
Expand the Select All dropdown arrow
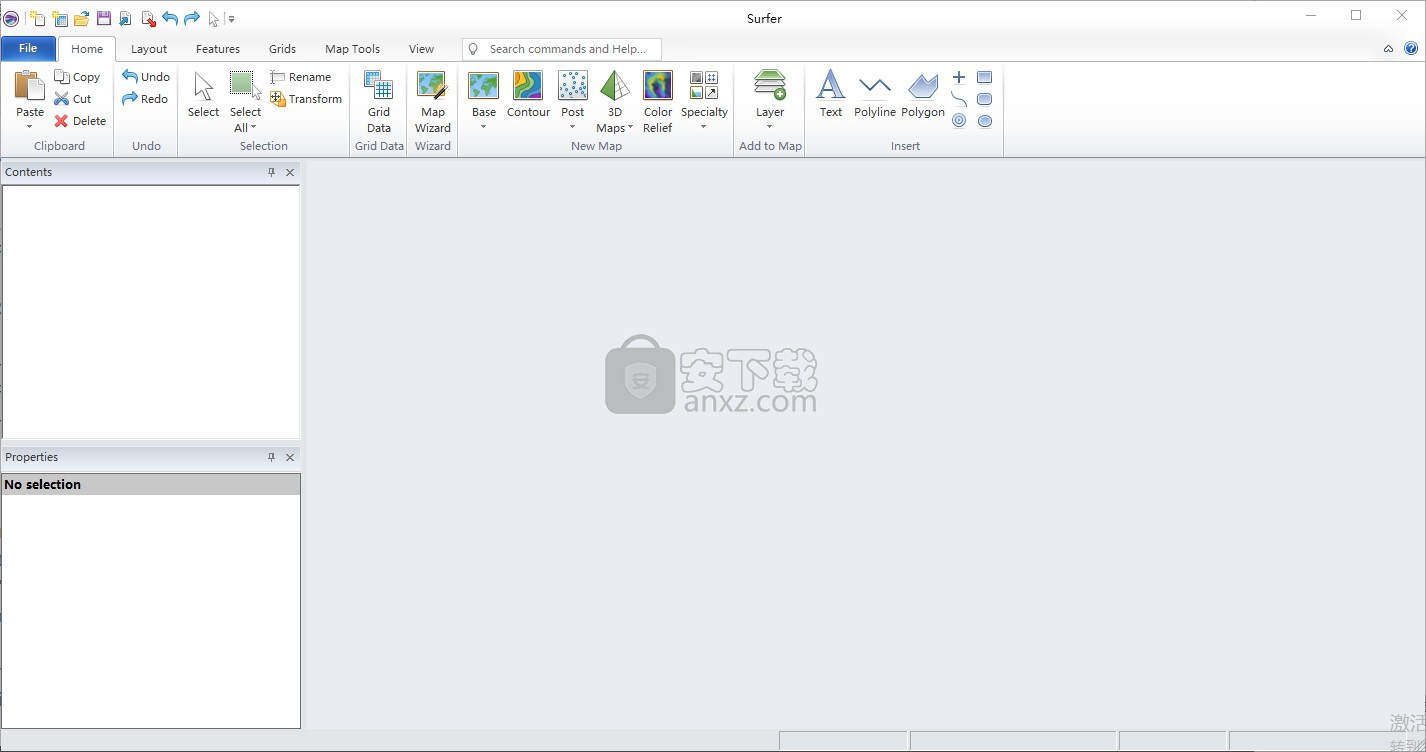tap(254, 128)
